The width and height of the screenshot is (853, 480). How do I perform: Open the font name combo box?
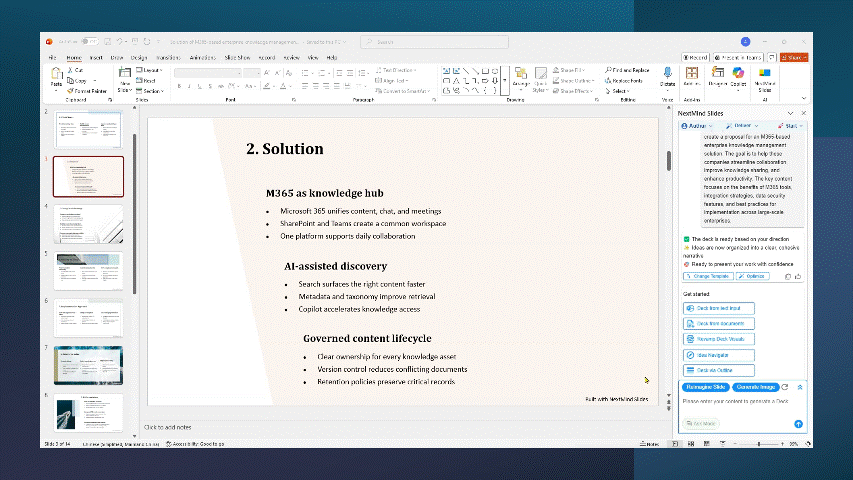pos(208,73)
